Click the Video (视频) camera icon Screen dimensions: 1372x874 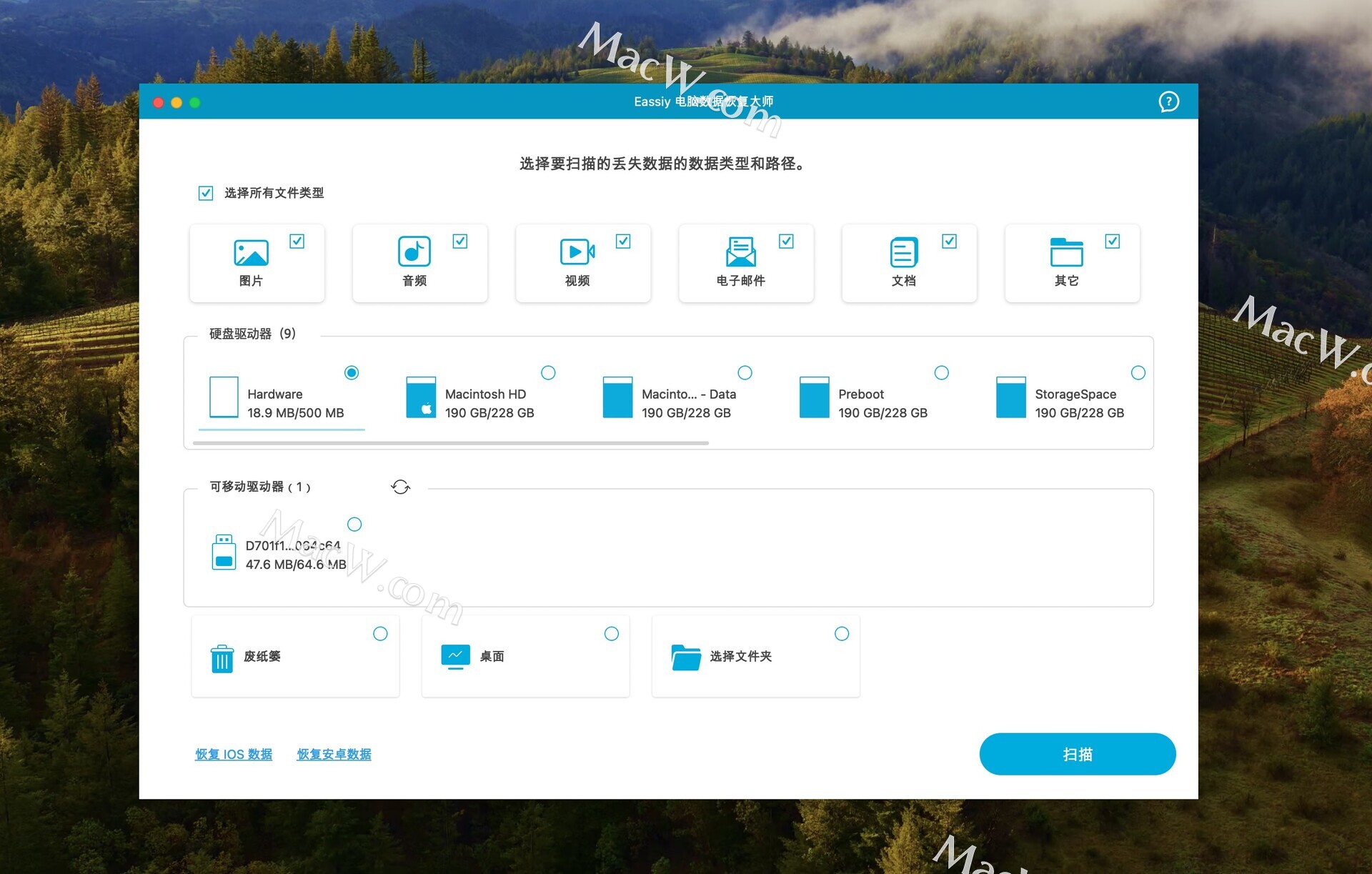tap(577, 252)
